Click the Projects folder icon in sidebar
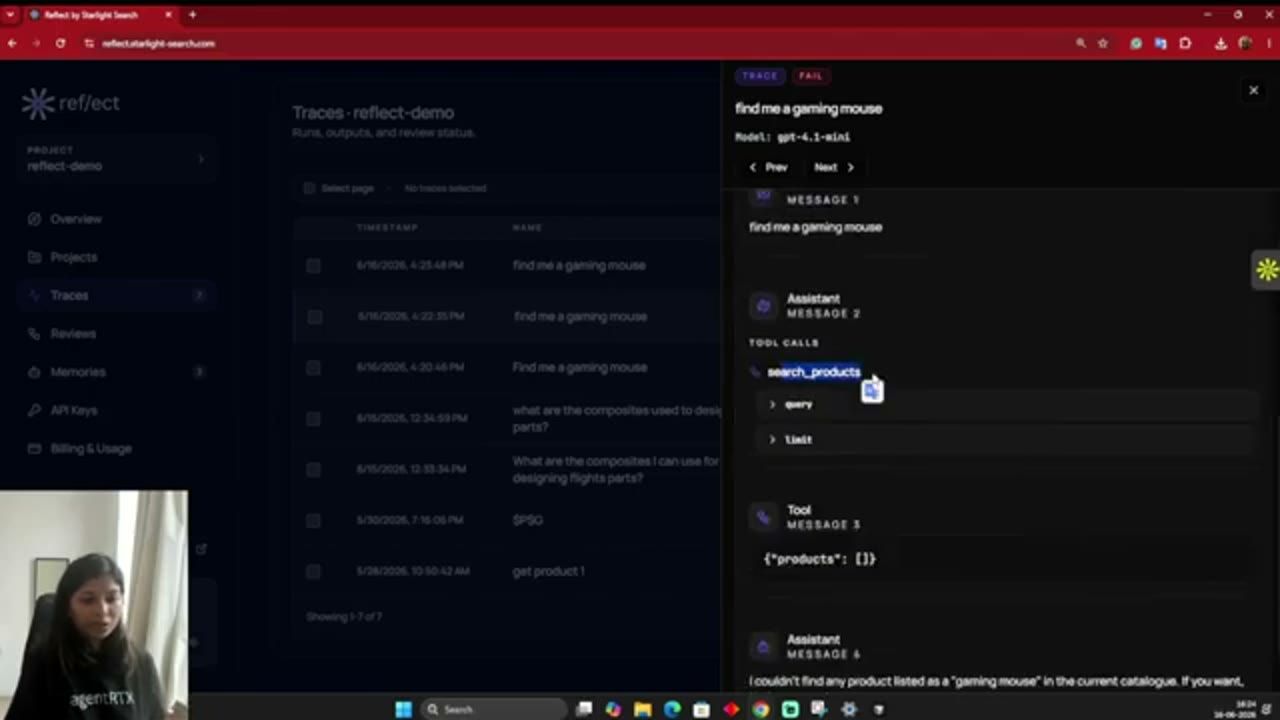 (35, 257)
